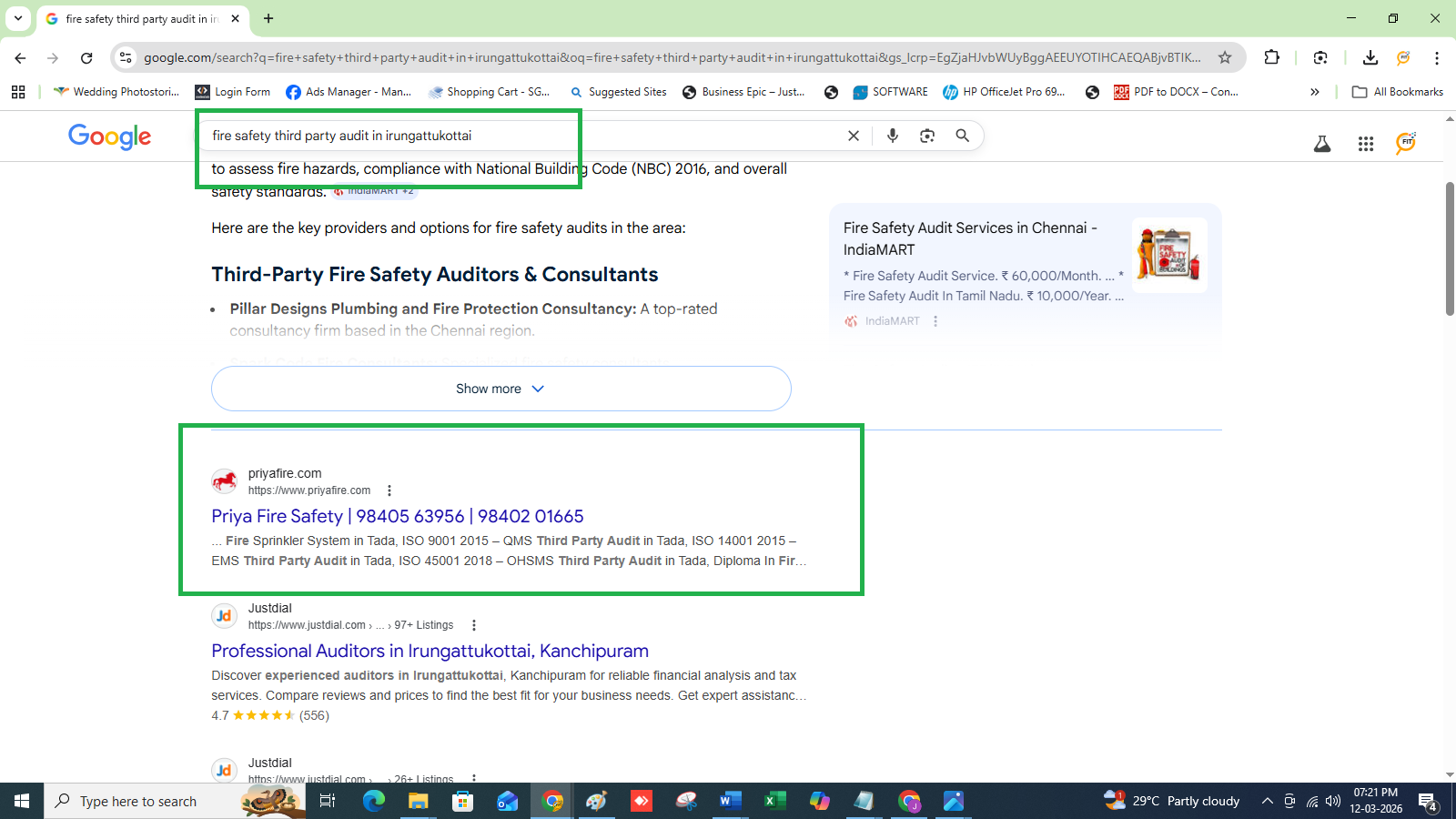The width and height of the screenshot is (1456, 819).
Task: Open Microsoft Excel from the taskbar
Action: 774,801
